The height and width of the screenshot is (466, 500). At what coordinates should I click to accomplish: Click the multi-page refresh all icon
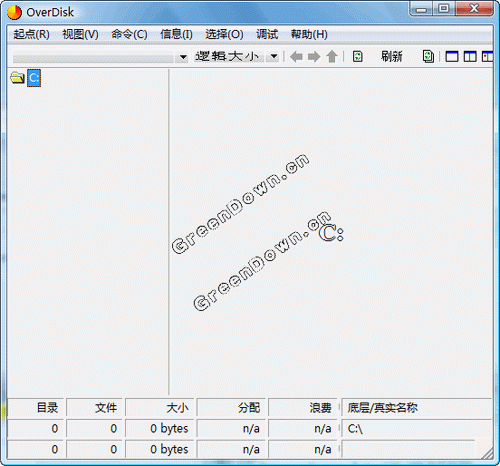[x=428, y=56]
